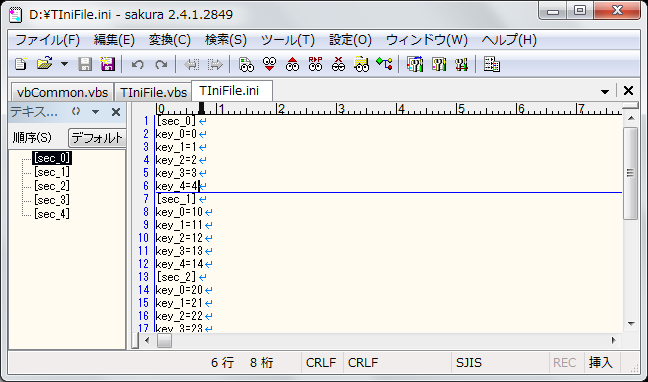Open type-specific settings wrench icon

438,64
